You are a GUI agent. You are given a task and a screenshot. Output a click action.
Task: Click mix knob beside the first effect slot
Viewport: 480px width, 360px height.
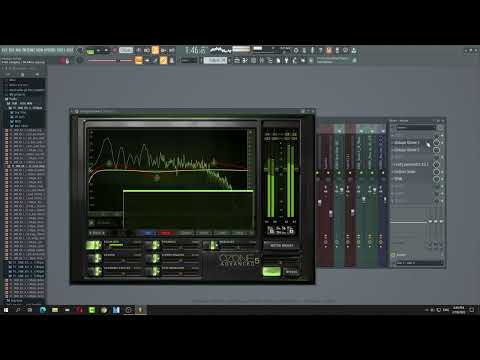(x=436, y=143)
